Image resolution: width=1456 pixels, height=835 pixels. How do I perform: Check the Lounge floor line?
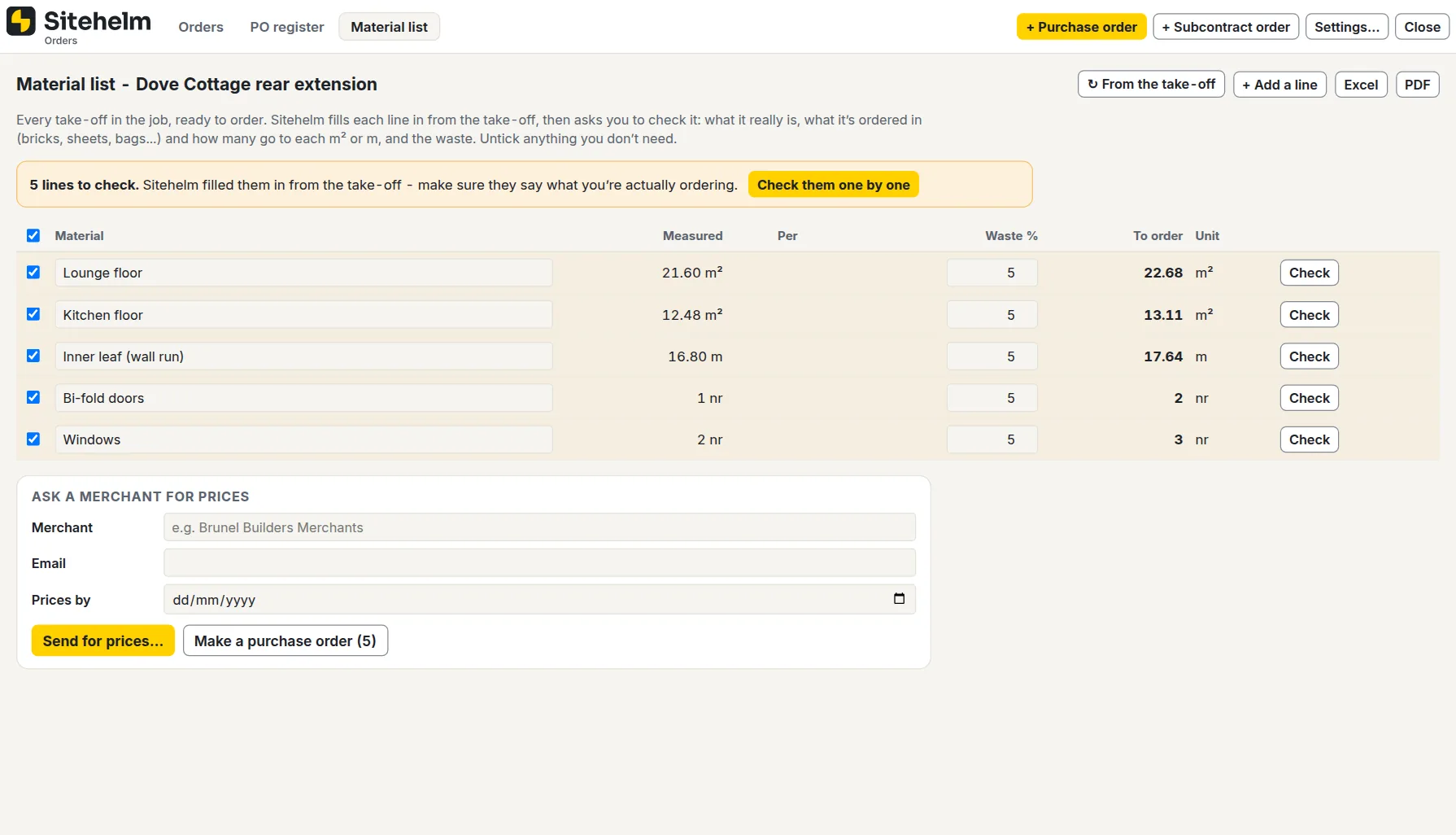[x=1310, y=273]
